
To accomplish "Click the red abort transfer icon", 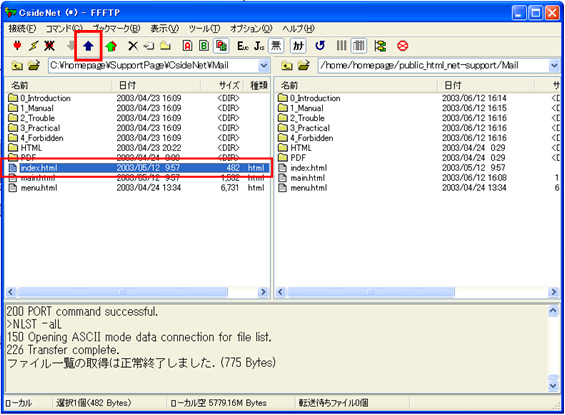I will tap(402, 46).
